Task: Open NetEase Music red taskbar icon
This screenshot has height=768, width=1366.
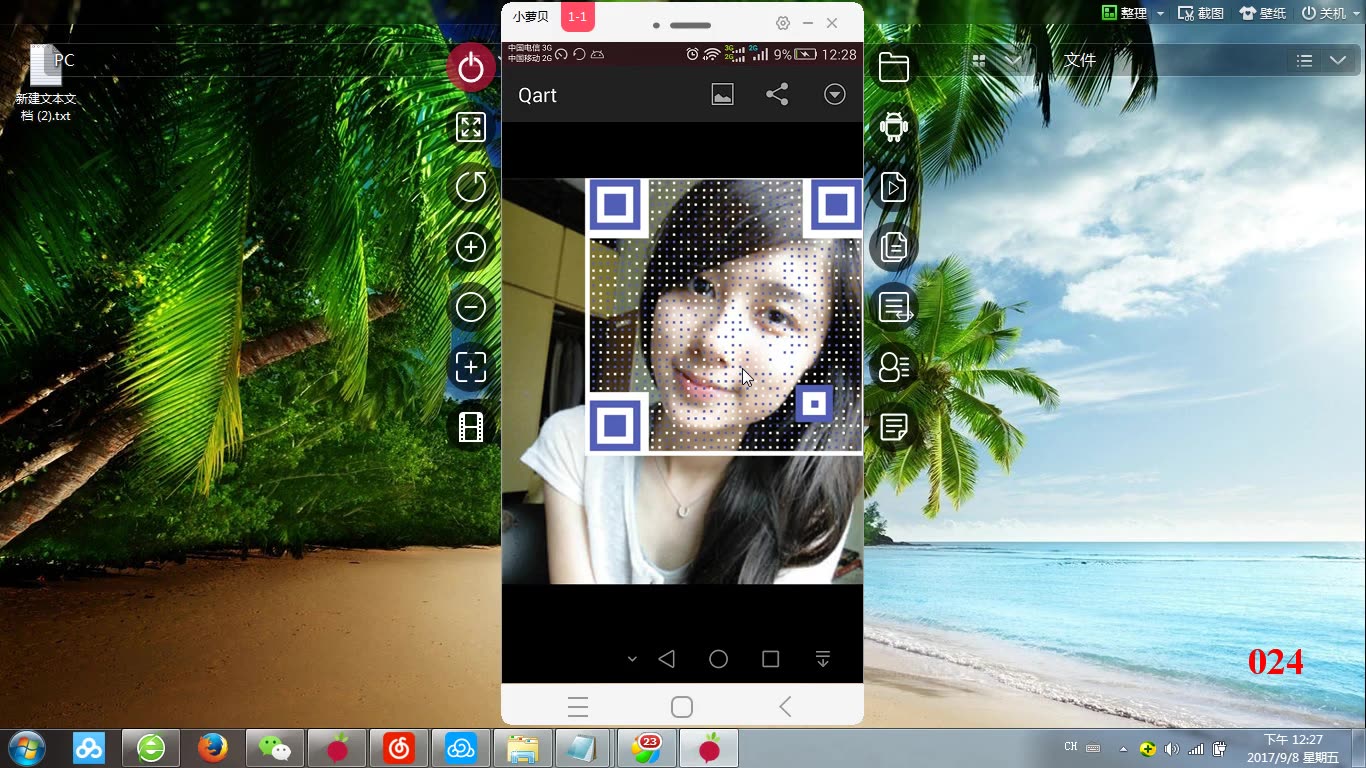Action: [x=399, y=748]
